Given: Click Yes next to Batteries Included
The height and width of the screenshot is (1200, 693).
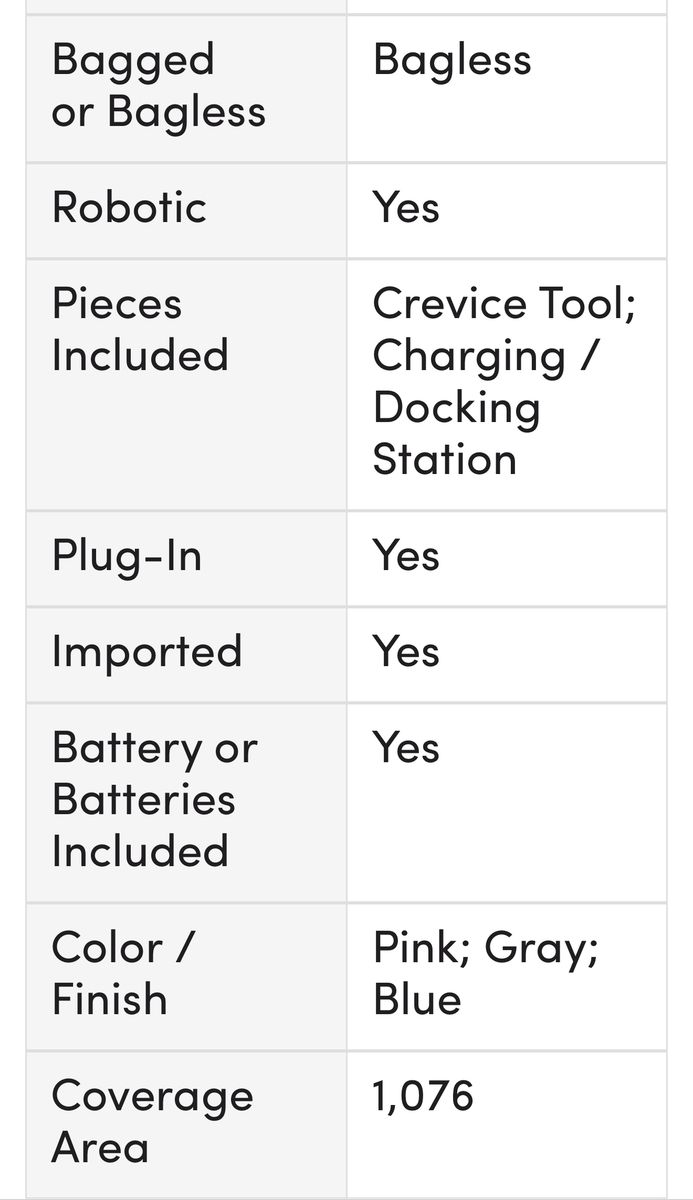Looking at the screenshot, I should click(x=406, y=748).
